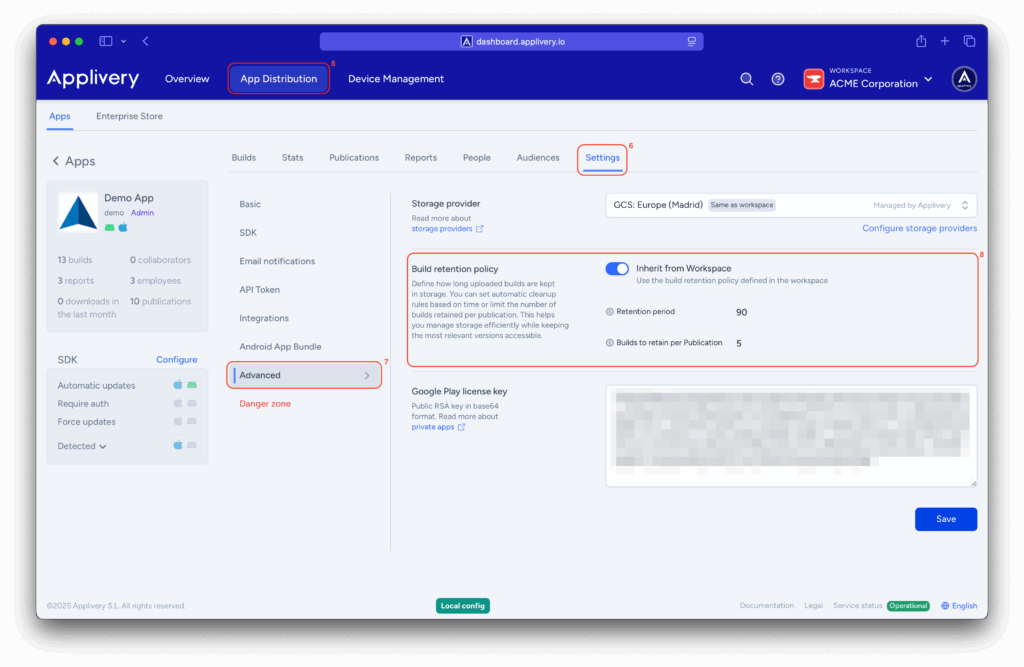
Task: Click the Applivery logo in the navigation bar
Action: point(92,78)
